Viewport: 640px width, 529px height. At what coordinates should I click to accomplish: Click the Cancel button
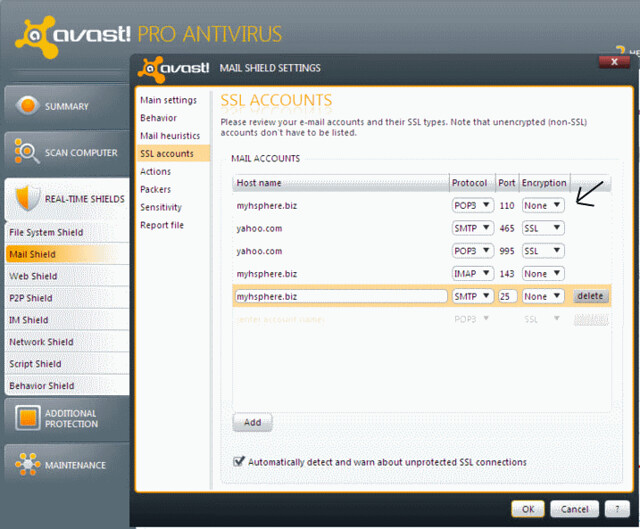[x=574, y=509]
